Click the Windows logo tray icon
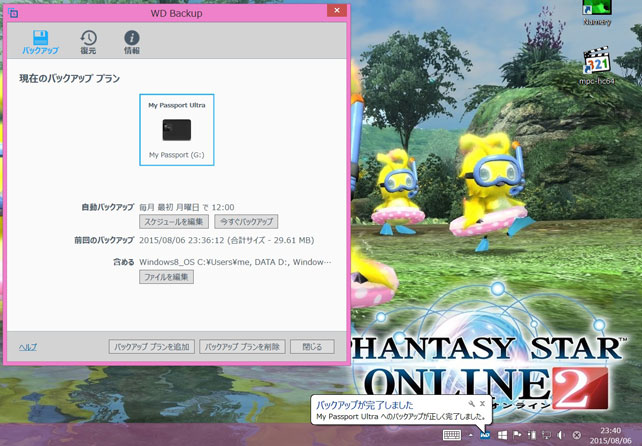642x446 pixels. (502, 435)
